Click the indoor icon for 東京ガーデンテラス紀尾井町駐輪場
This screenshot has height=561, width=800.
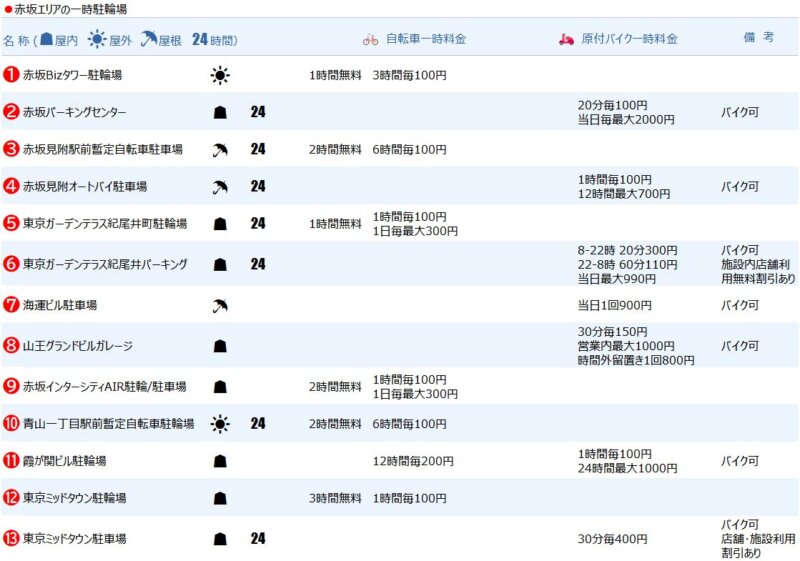[220, 224]
